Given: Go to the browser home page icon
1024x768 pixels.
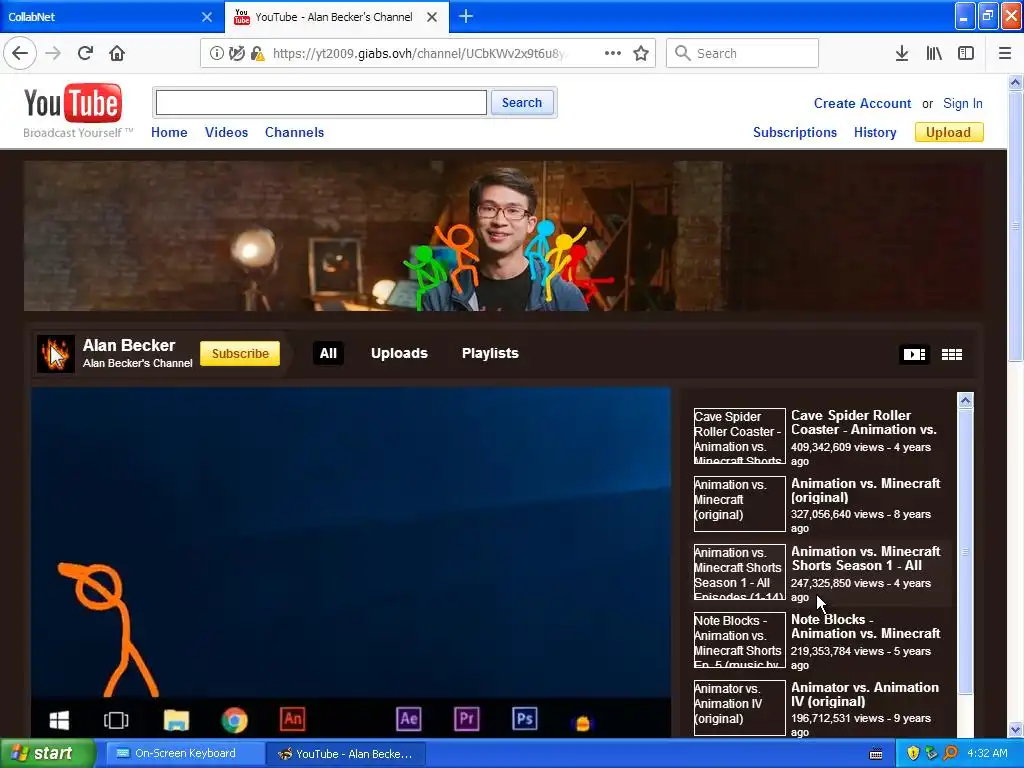Looking at the screenshot, I should click(117, 53).
